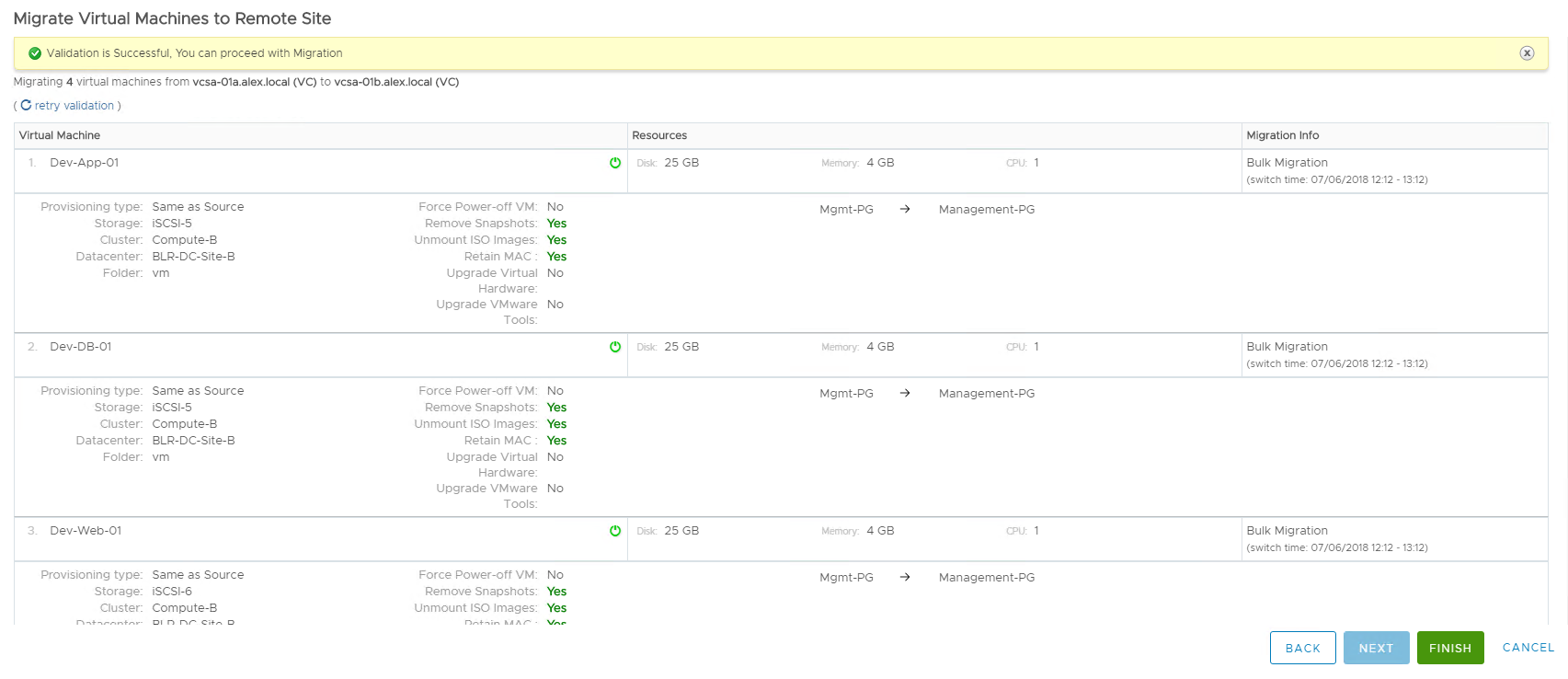Screen dimensions: 1568x679
Task: Click the NEXT button
Action: pos(1376,648)
